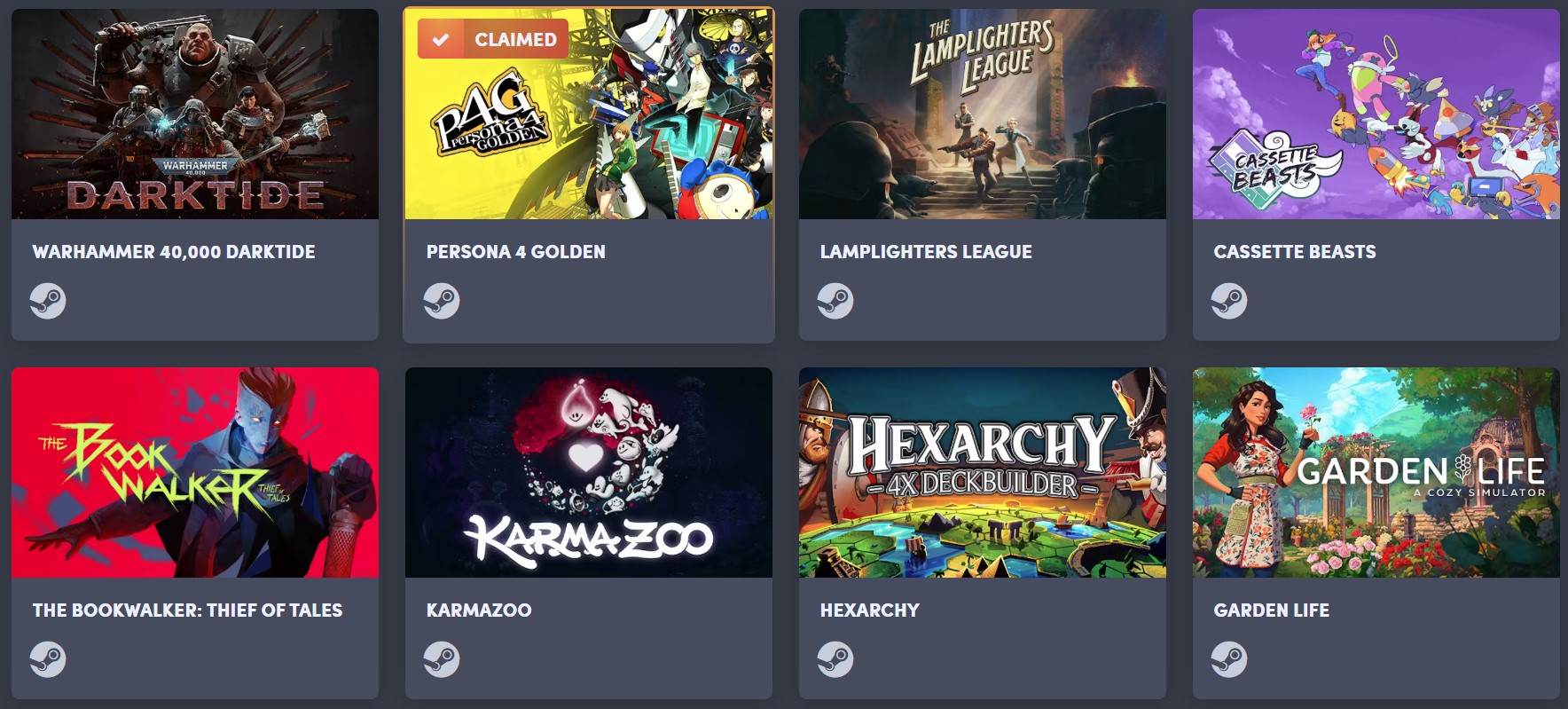Click THE BOOKWALKER: THIEF OF TALES title
The height and width of the screenshot is (709, 1568).
coord(187,611)
